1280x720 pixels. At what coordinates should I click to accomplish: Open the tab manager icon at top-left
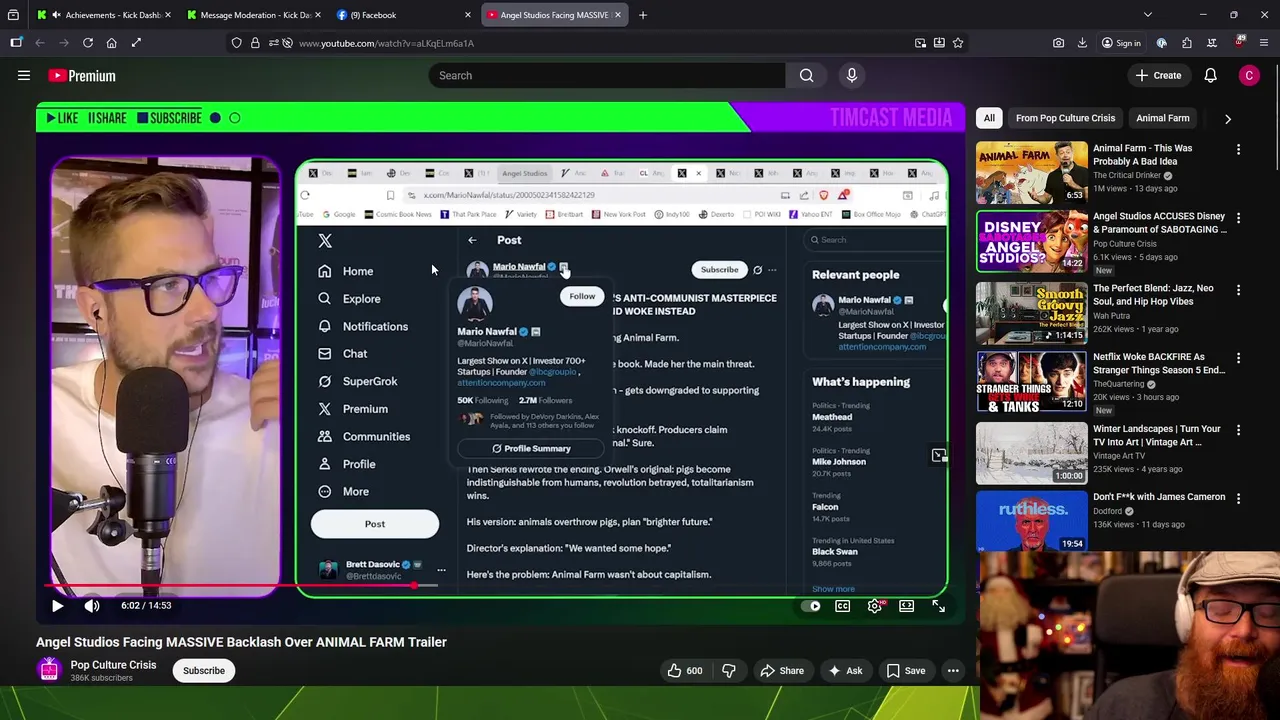click(x=14, y=15)
